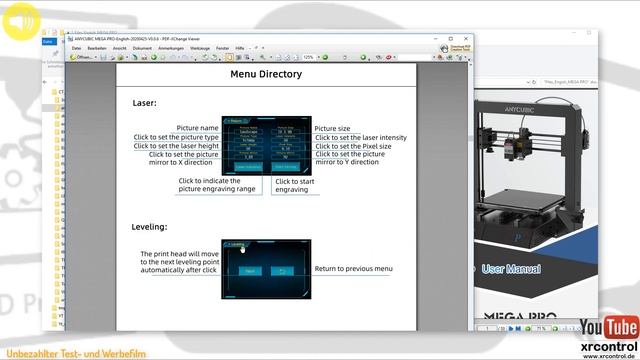Open the Dokument menu
This screenshot has width=640, height=360.
142,48
